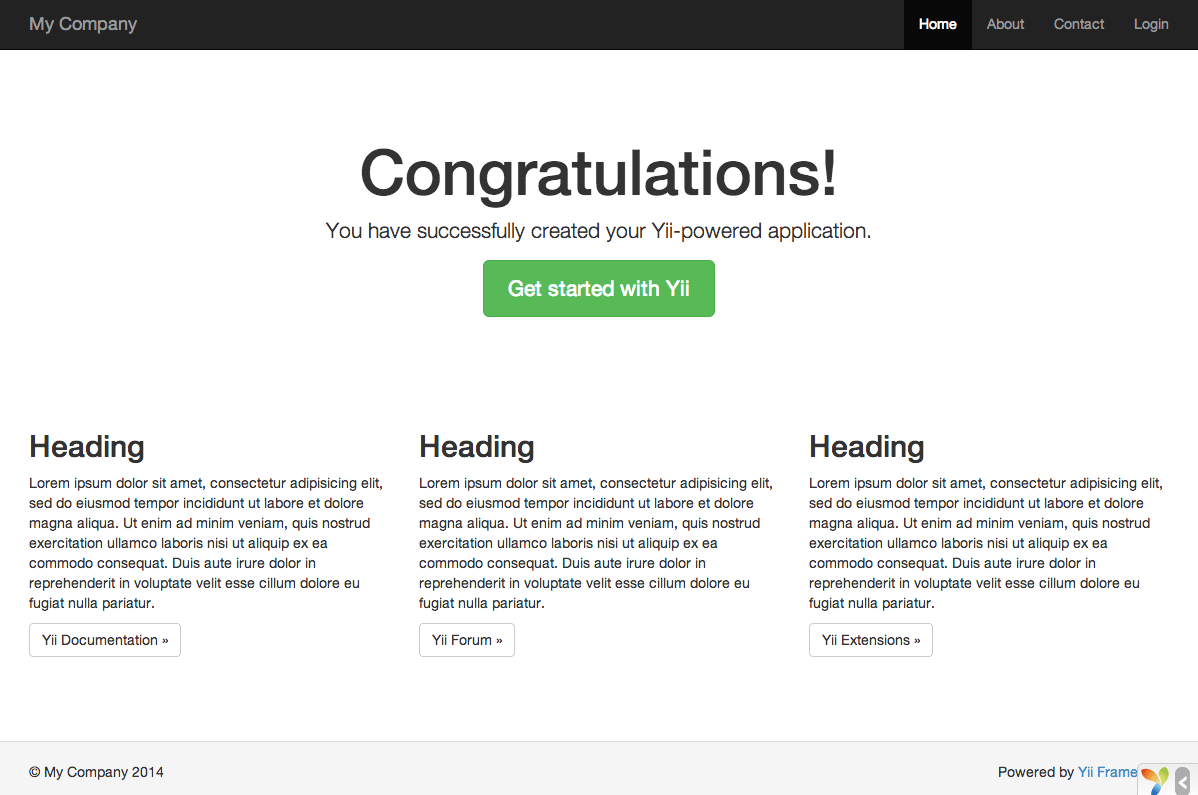Open the About page
Image resolution: width=1198 pixels, height=795 pixels.
[1004, 24]
